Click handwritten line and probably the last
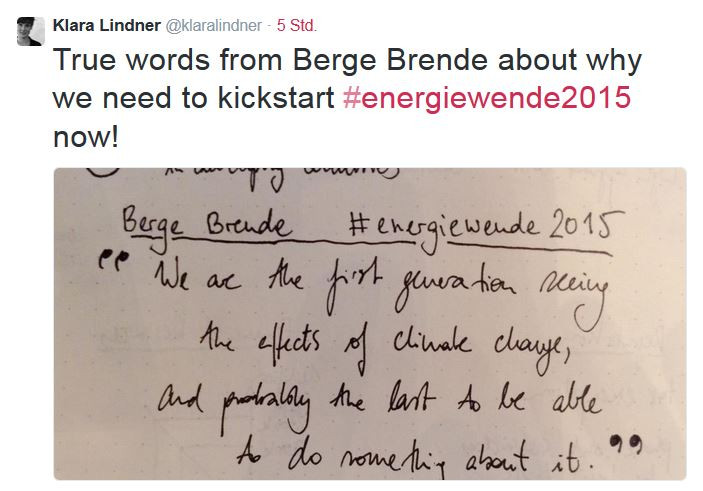This screenshot has height=491, width=703. (379, 405)
